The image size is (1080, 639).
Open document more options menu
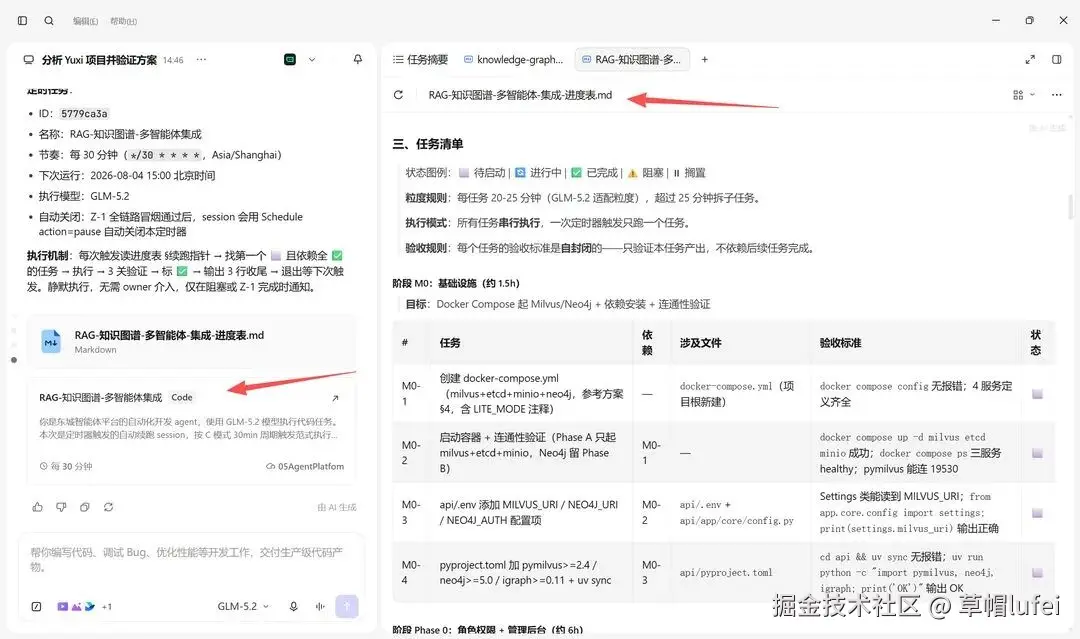point(1057,95)
